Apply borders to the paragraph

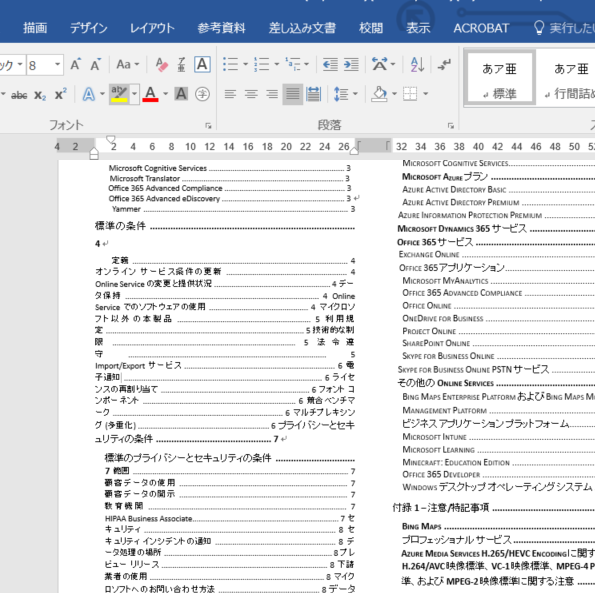point(410,94)
